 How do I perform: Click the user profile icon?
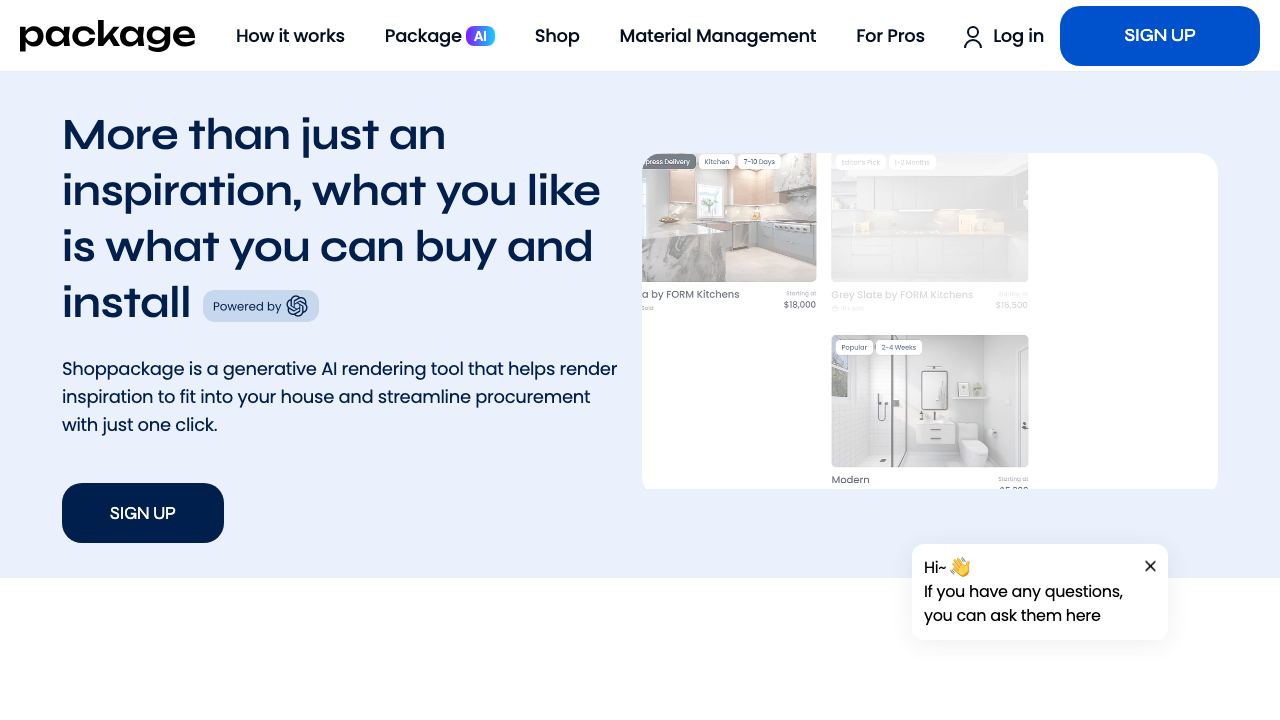tap(973, 37)
